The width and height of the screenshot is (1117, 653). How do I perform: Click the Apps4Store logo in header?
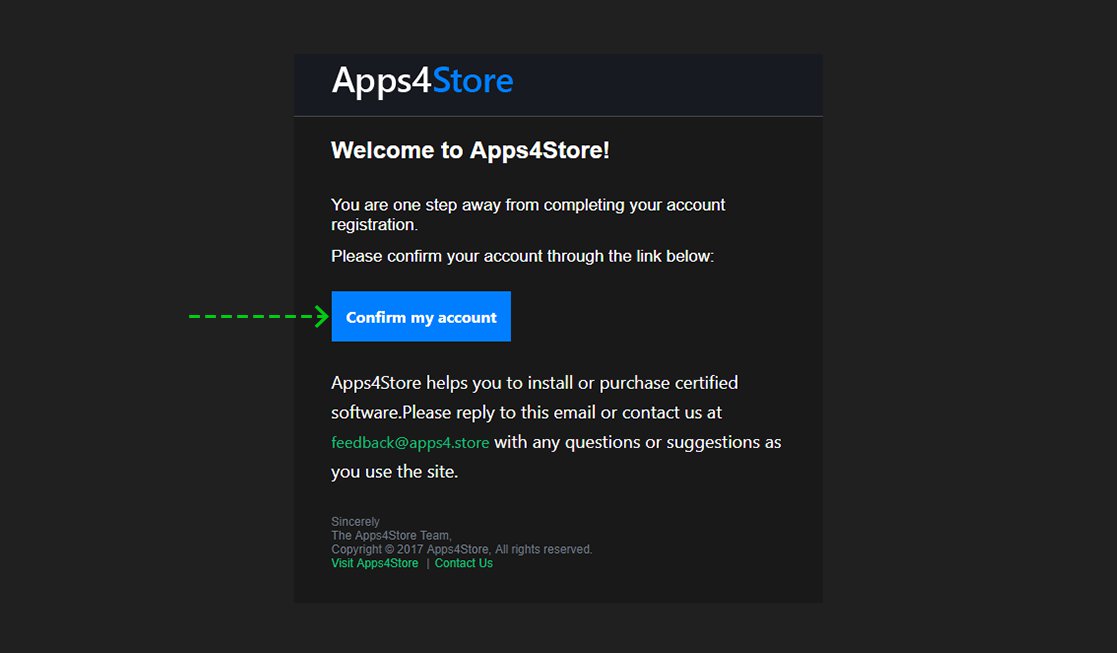pyautogui.click(x=422, y=81)
